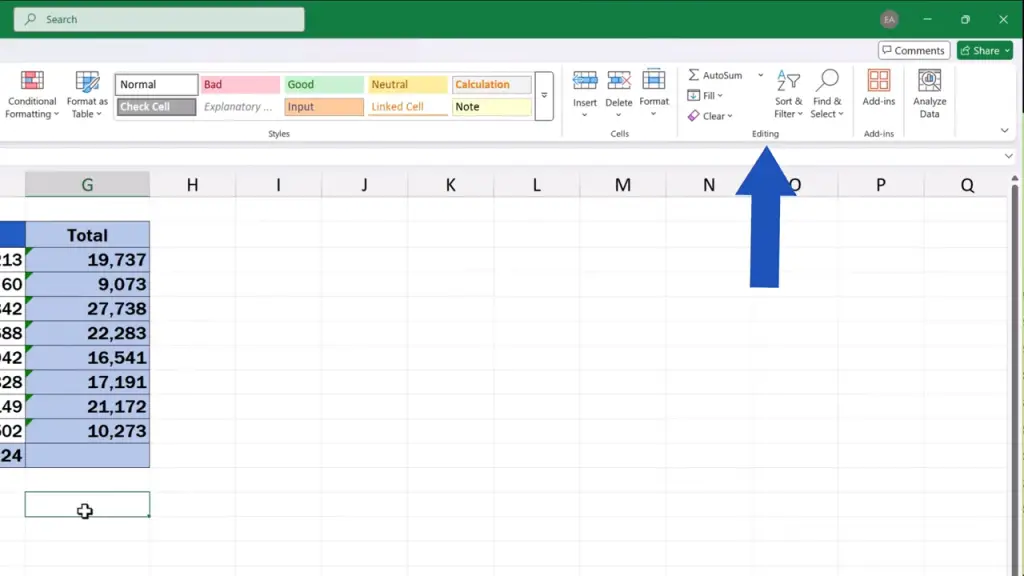Click in the Search box
1024x576 pixels.
[x=160, y=20]
